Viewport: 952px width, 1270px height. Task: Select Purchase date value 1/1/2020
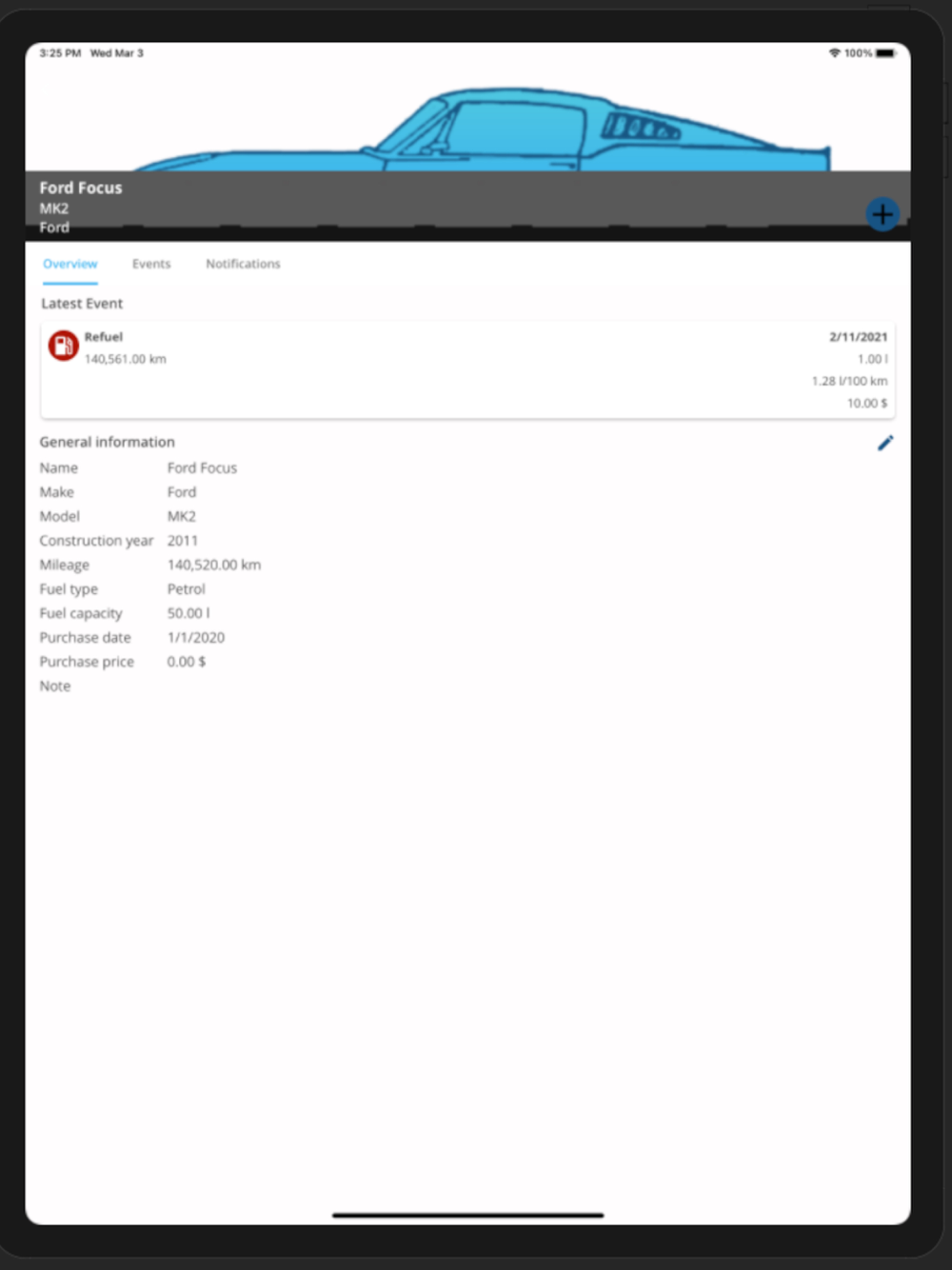(x=195, y=638)
